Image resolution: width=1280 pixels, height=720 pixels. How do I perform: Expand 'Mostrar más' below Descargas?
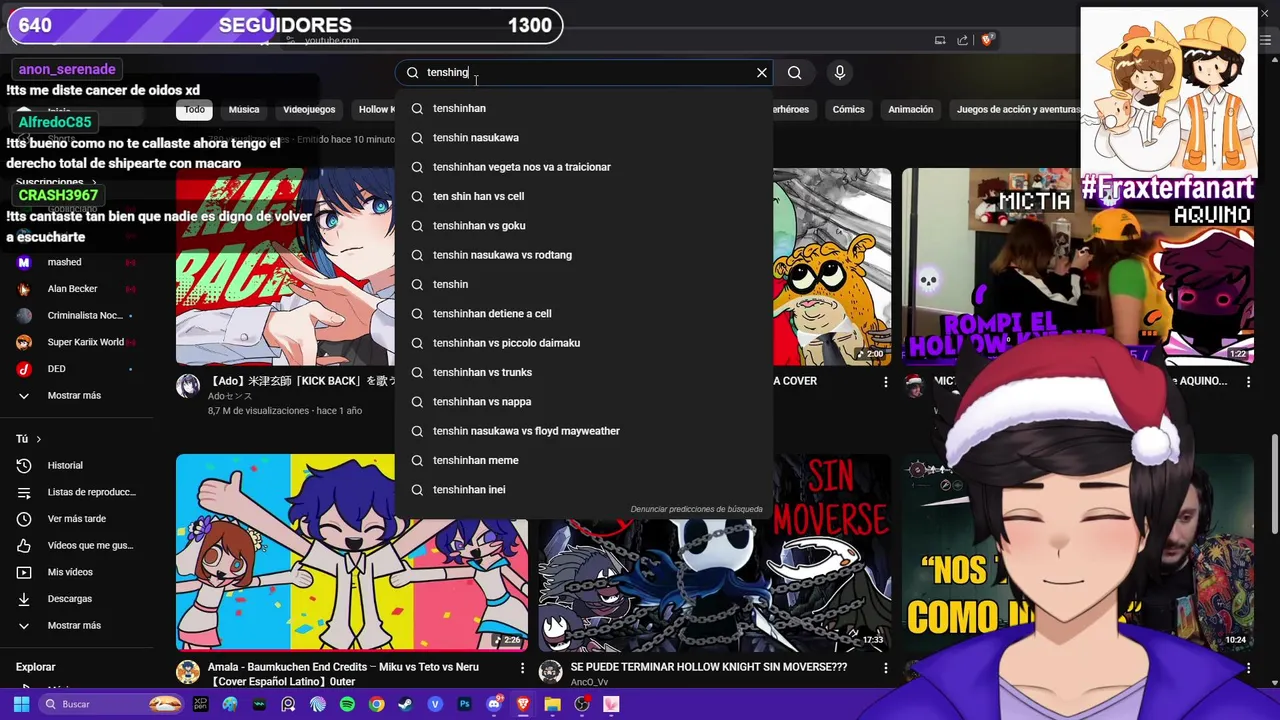click(76, 625)
